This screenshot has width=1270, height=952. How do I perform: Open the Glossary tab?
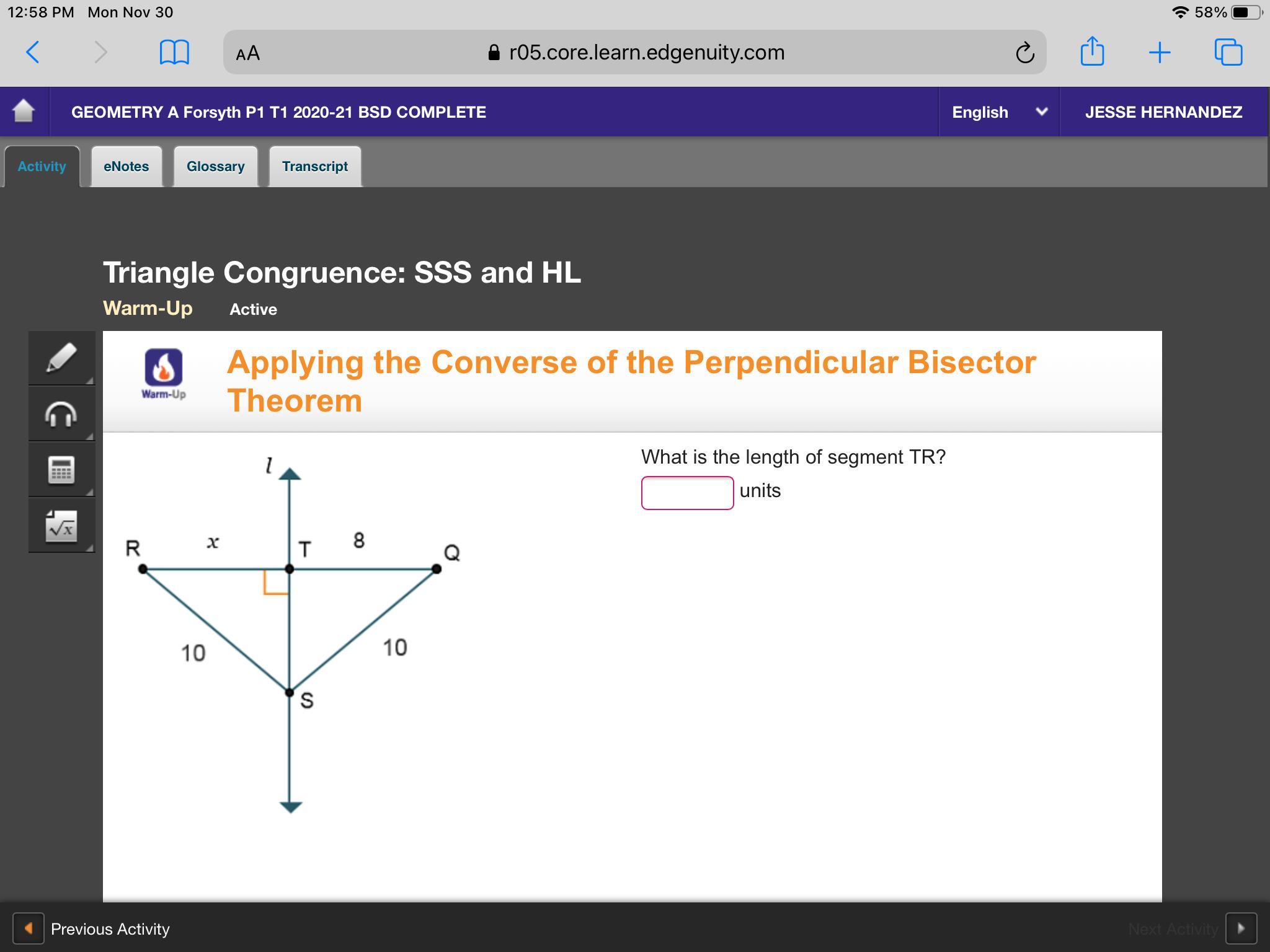click(x=215, y=166)
